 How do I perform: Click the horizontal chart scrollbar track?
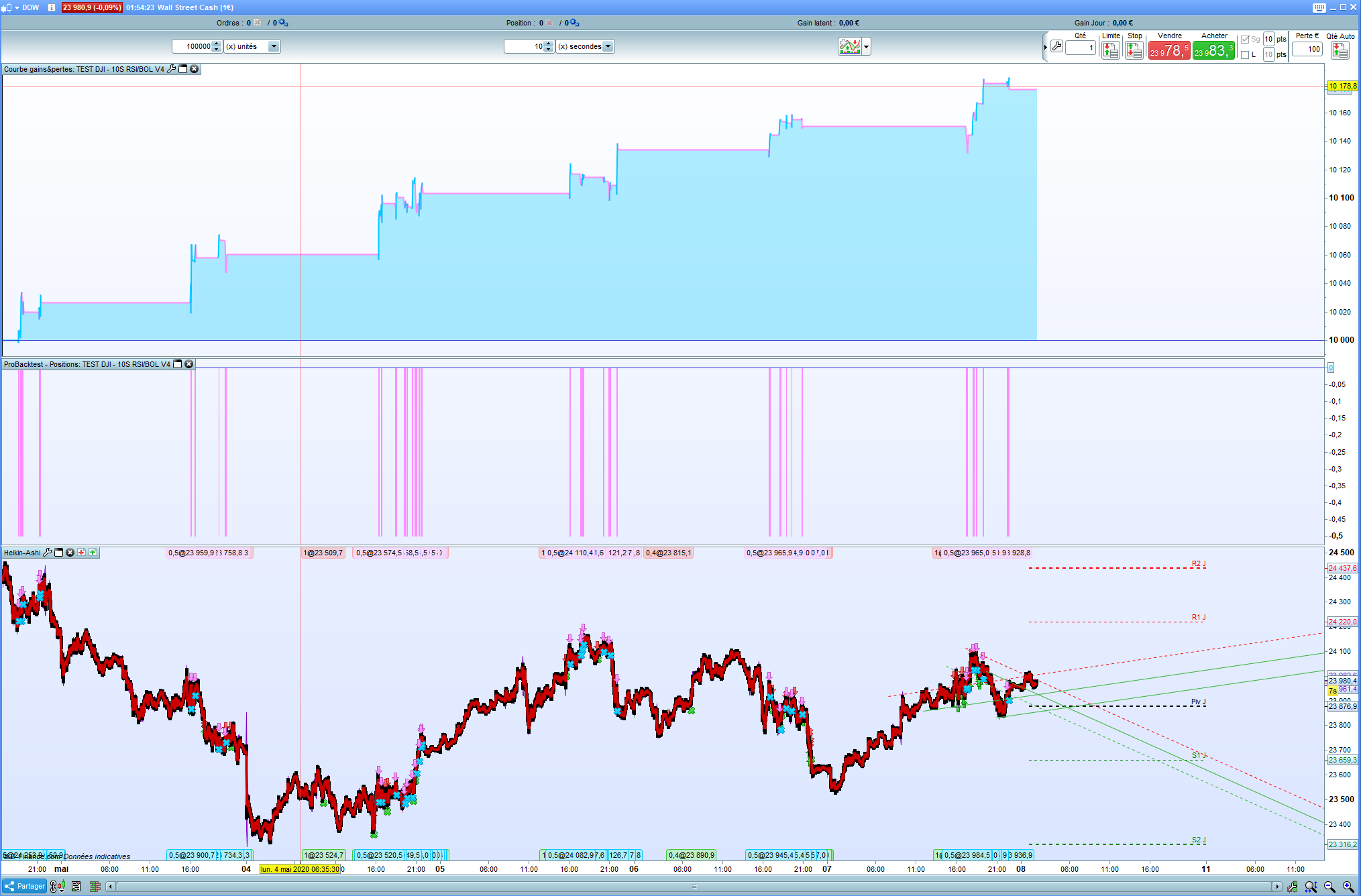694,887
